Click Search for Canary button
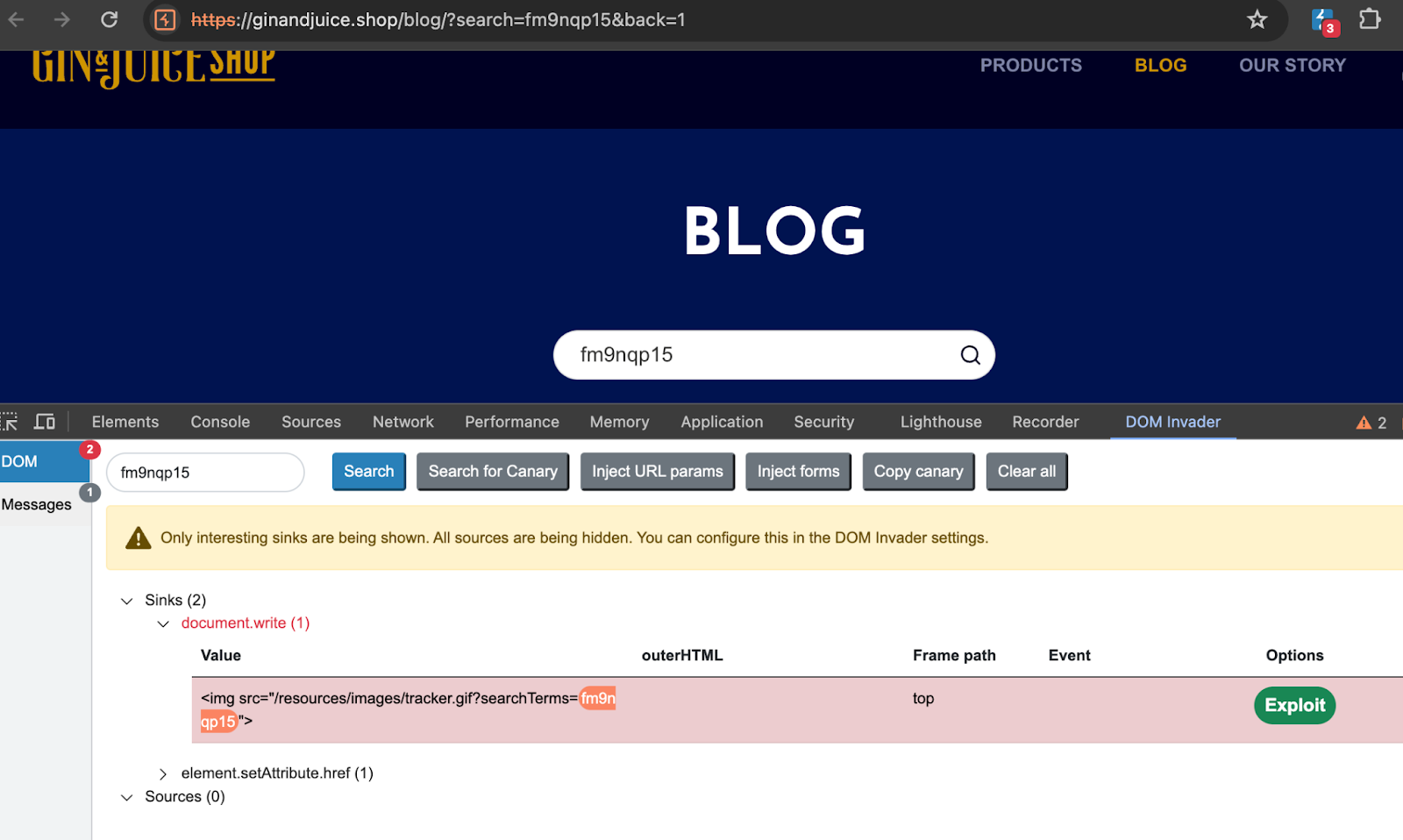Screen dimensions: 1403x840 [x=493, y=472]
